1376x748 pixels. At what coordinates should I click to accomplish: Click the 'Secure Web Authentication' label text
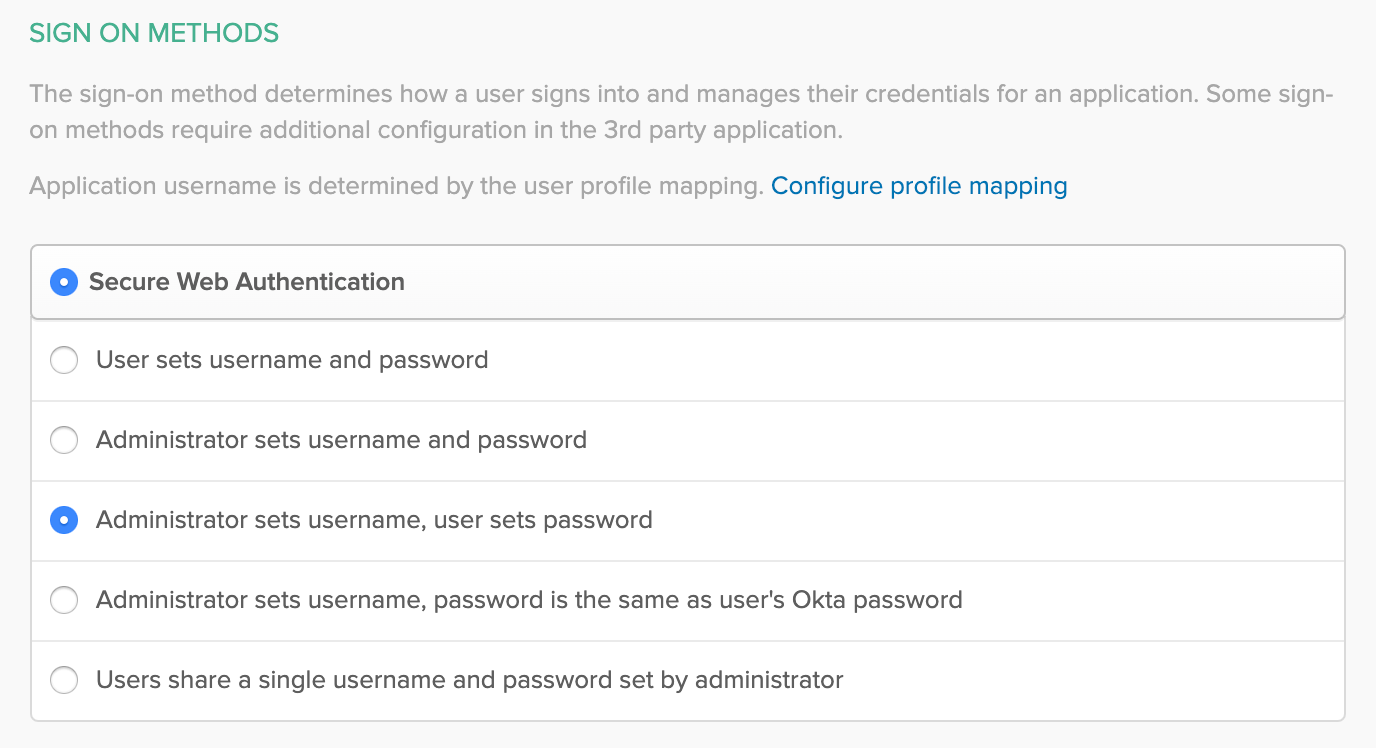coord(246,282)
